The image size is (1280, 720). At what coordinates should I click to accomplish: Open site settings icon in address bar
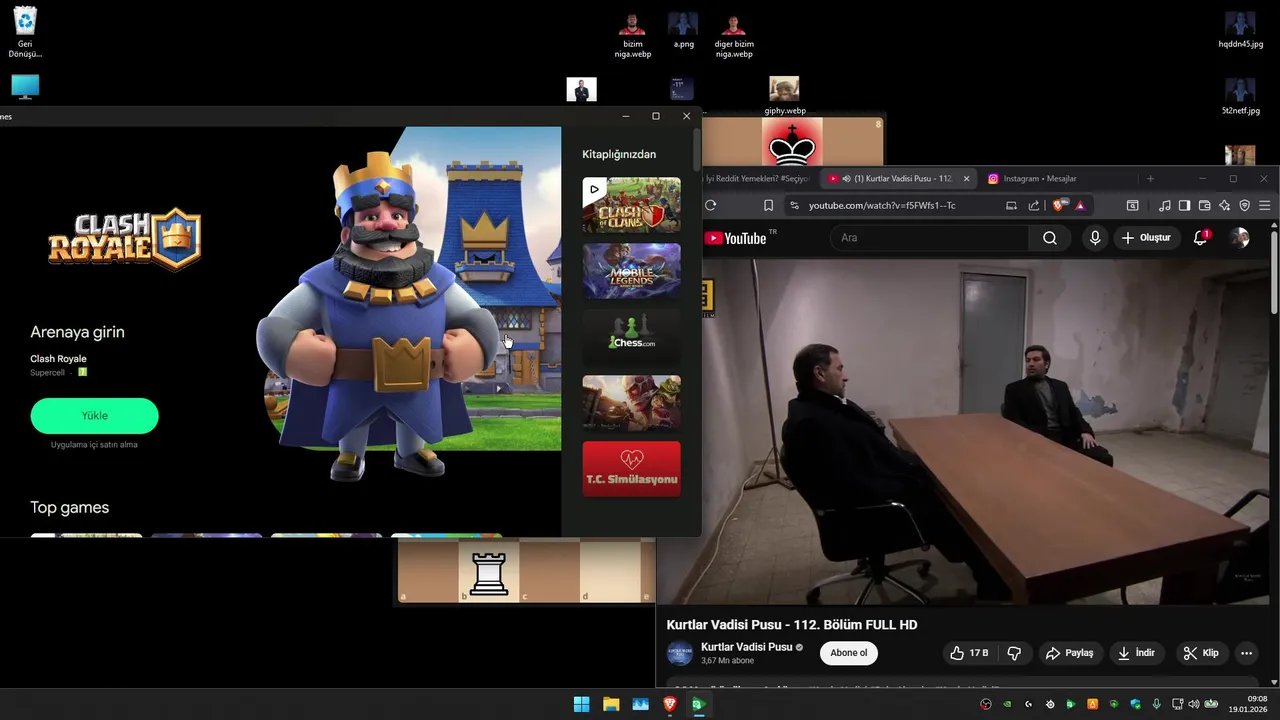(794, 205)
